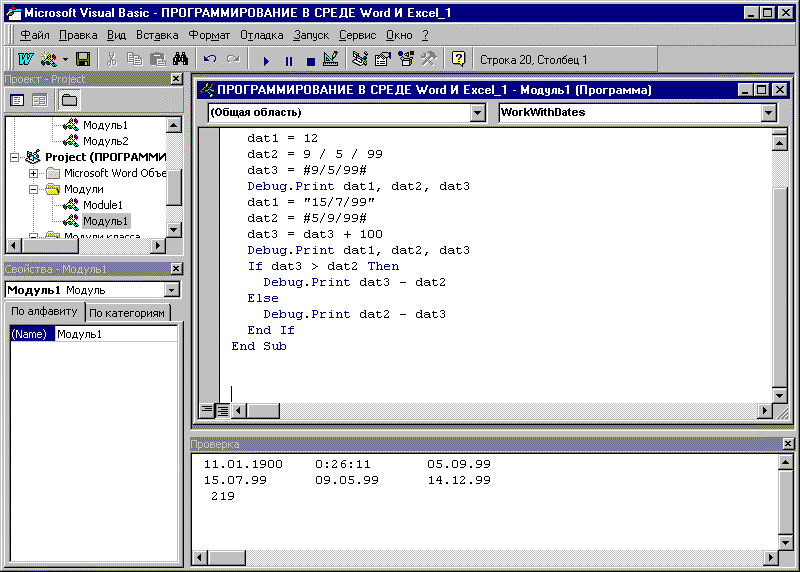This screenshot has height=572, width=800.
Task: Click Project tree horizontal scroll right arrow
Action: 158,245
